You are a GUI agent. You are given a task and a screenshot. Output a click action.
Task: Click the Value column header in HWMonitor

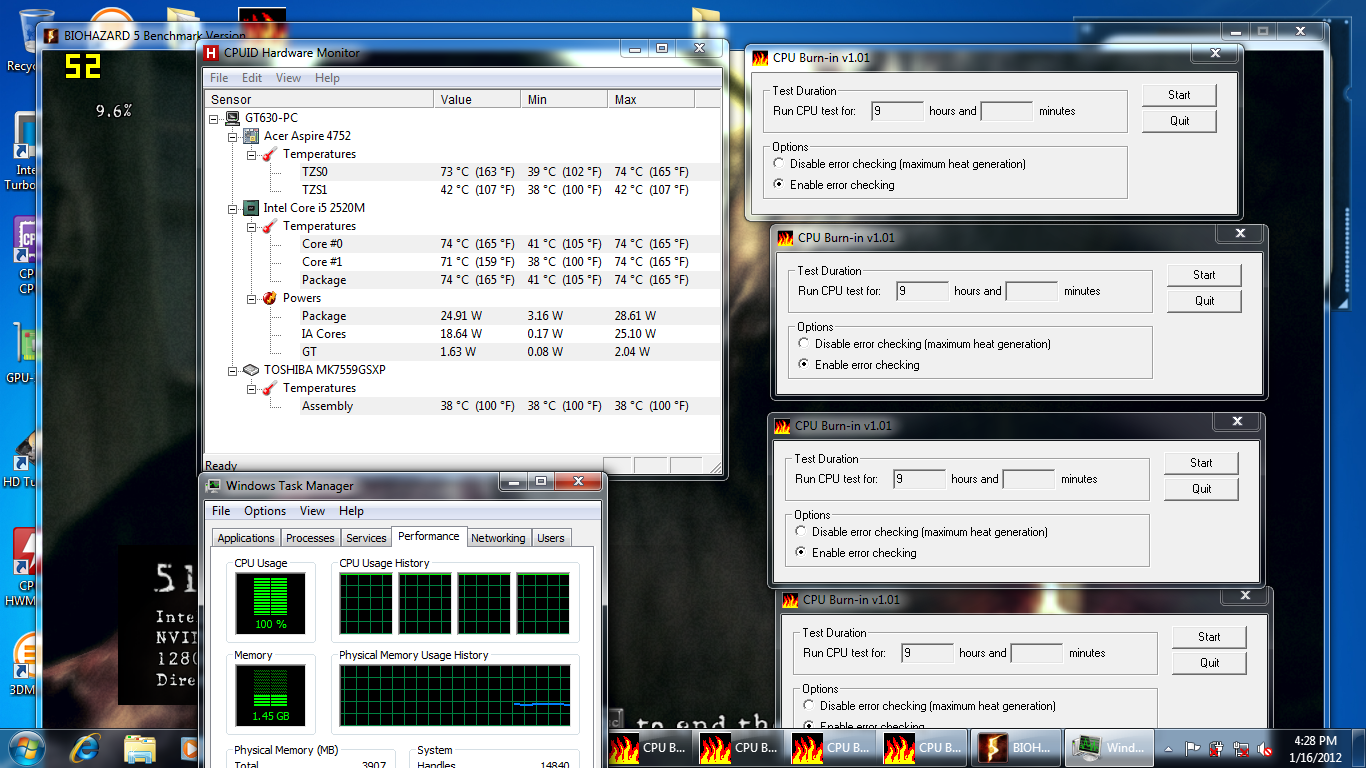[x=478, y=100]
